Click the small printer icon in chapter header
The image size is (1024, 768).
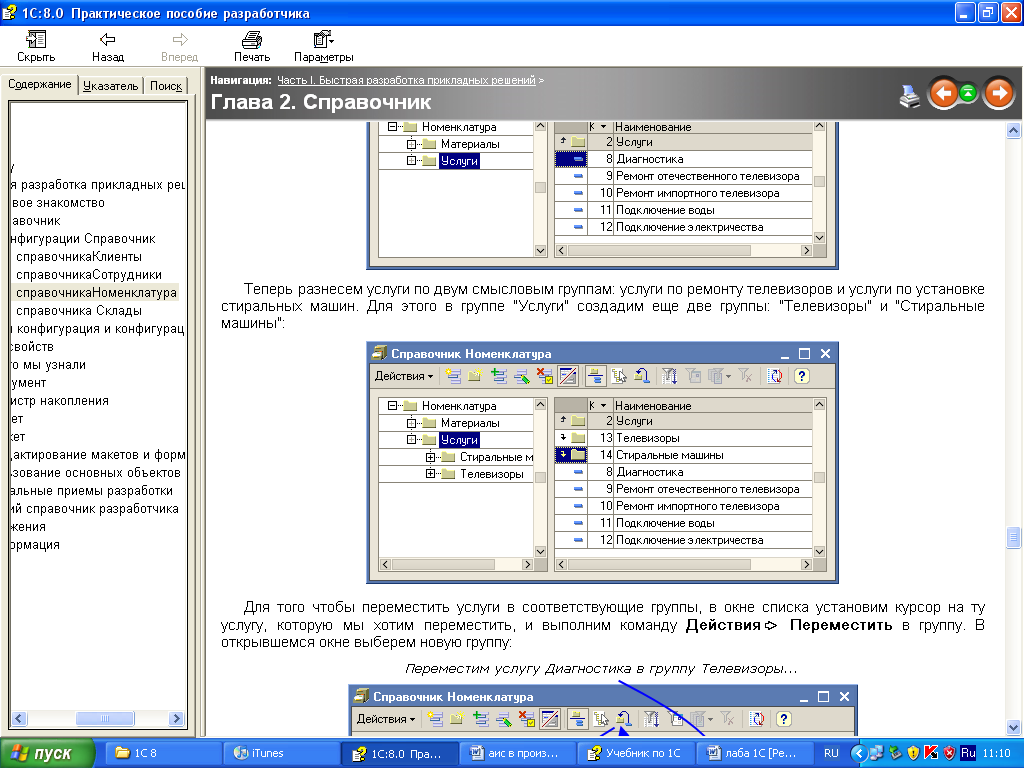coord(909,95)
